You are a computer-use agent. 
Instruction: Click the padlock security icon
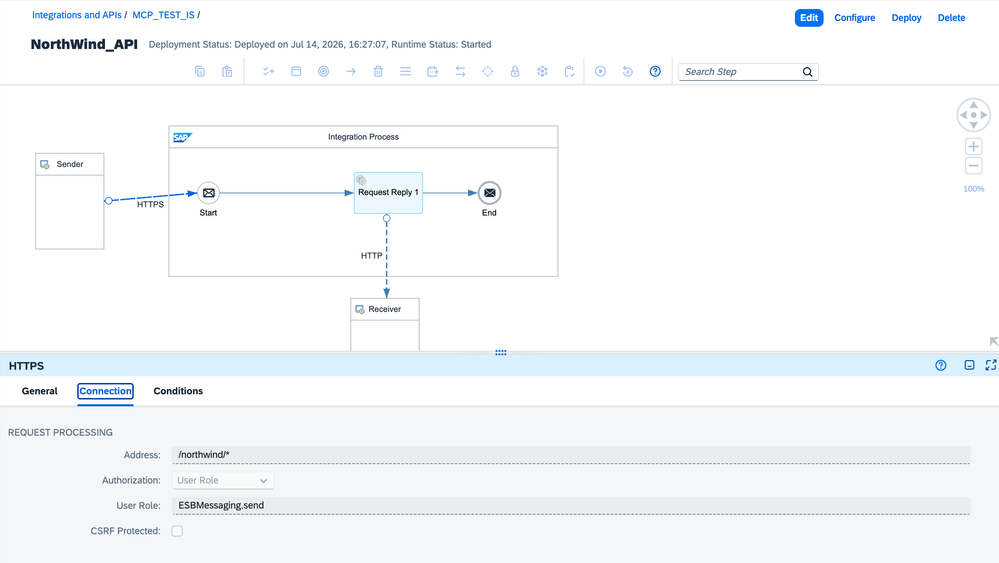515,71
